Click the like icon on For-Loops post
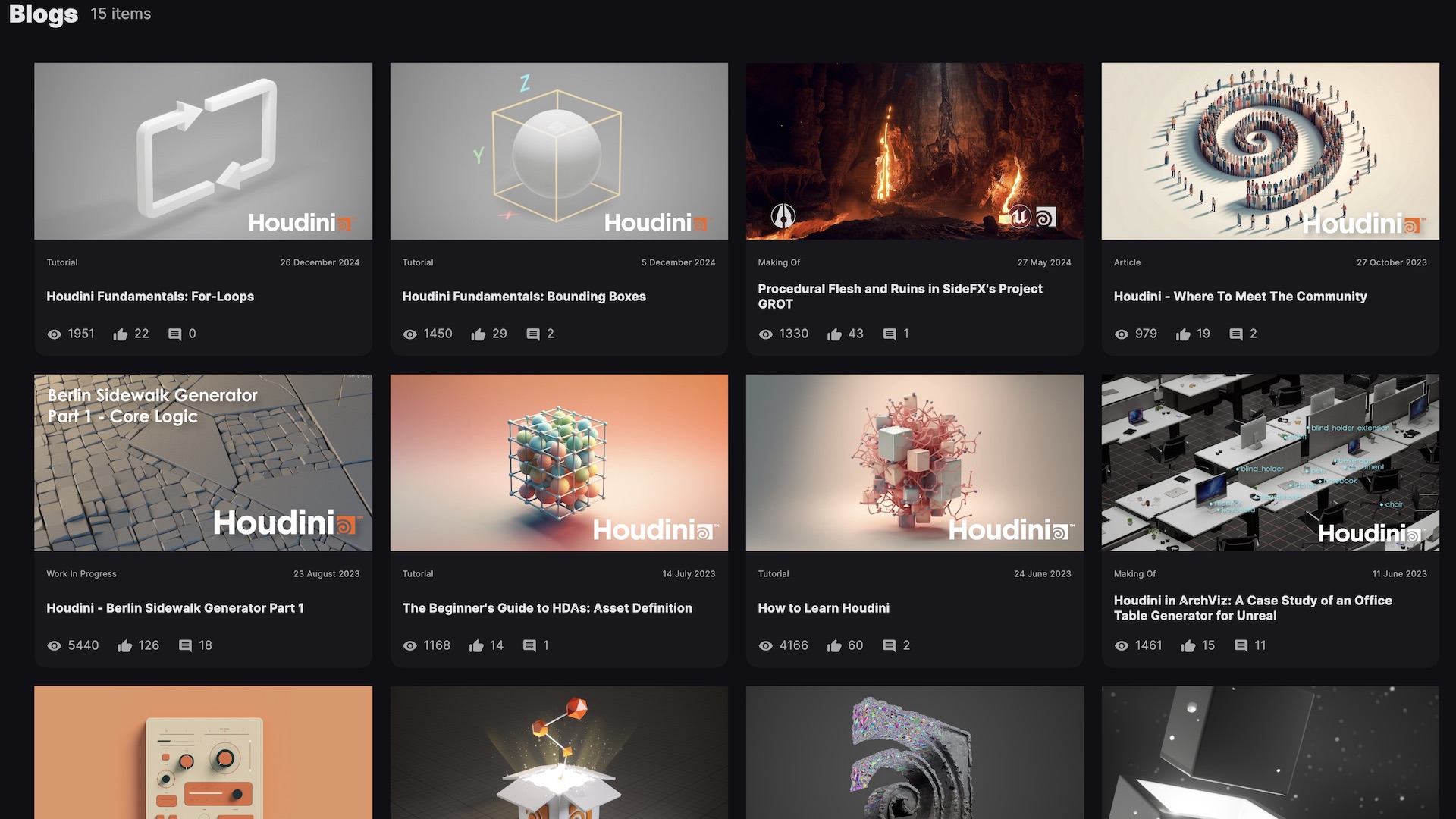The image size is (1456, 819). click(x=121, y=334)
